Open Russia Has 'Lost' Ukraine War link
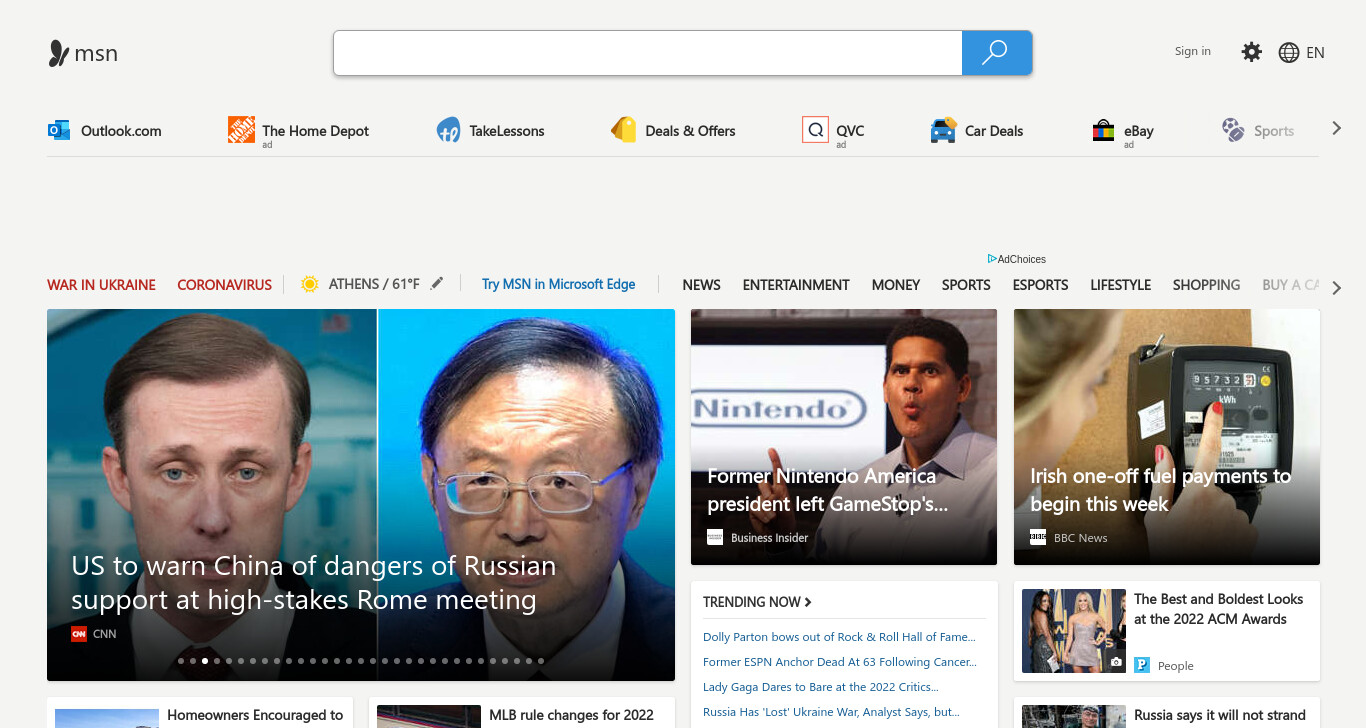 (831, 712)
